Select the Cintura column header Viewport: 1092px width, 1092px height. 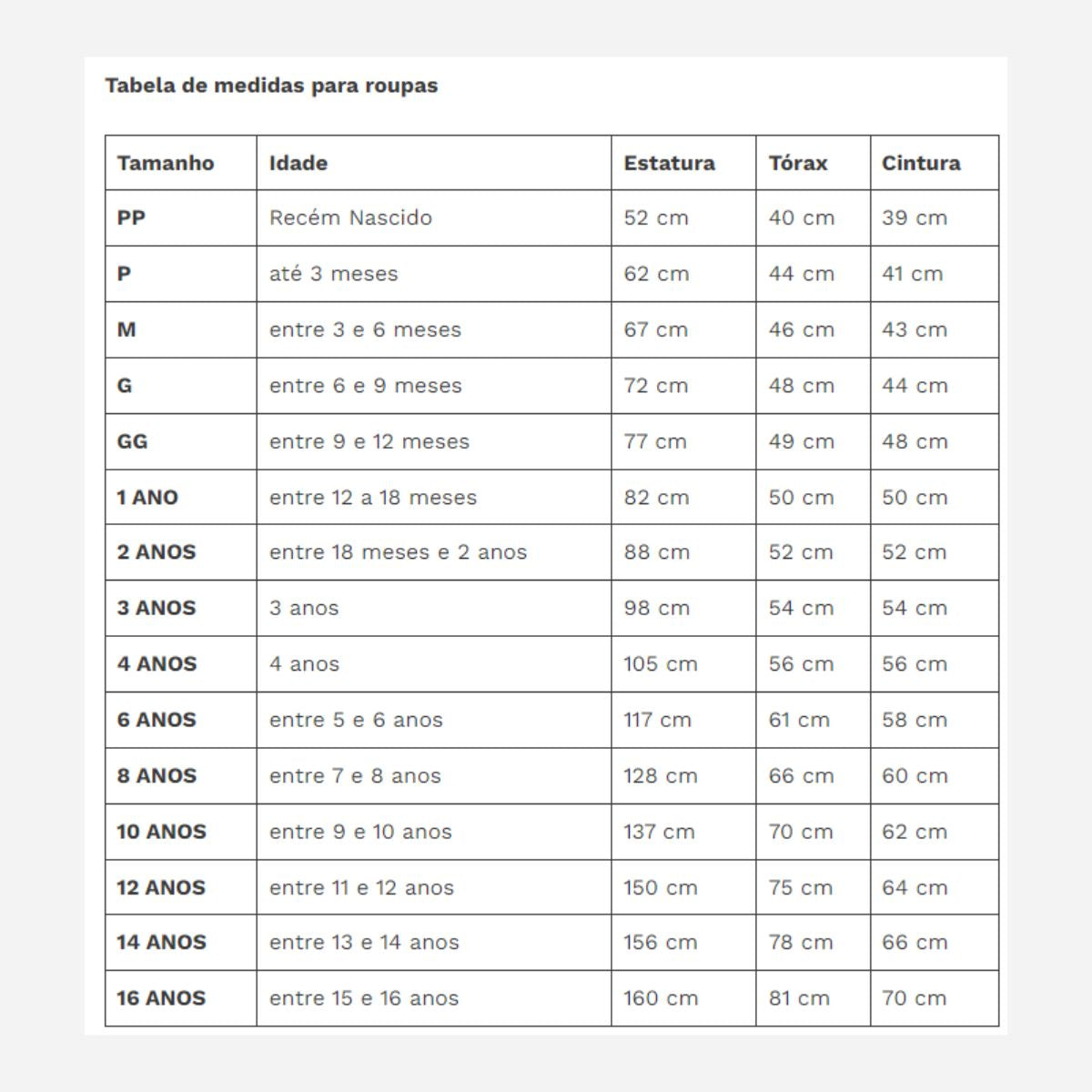[921, 164]
